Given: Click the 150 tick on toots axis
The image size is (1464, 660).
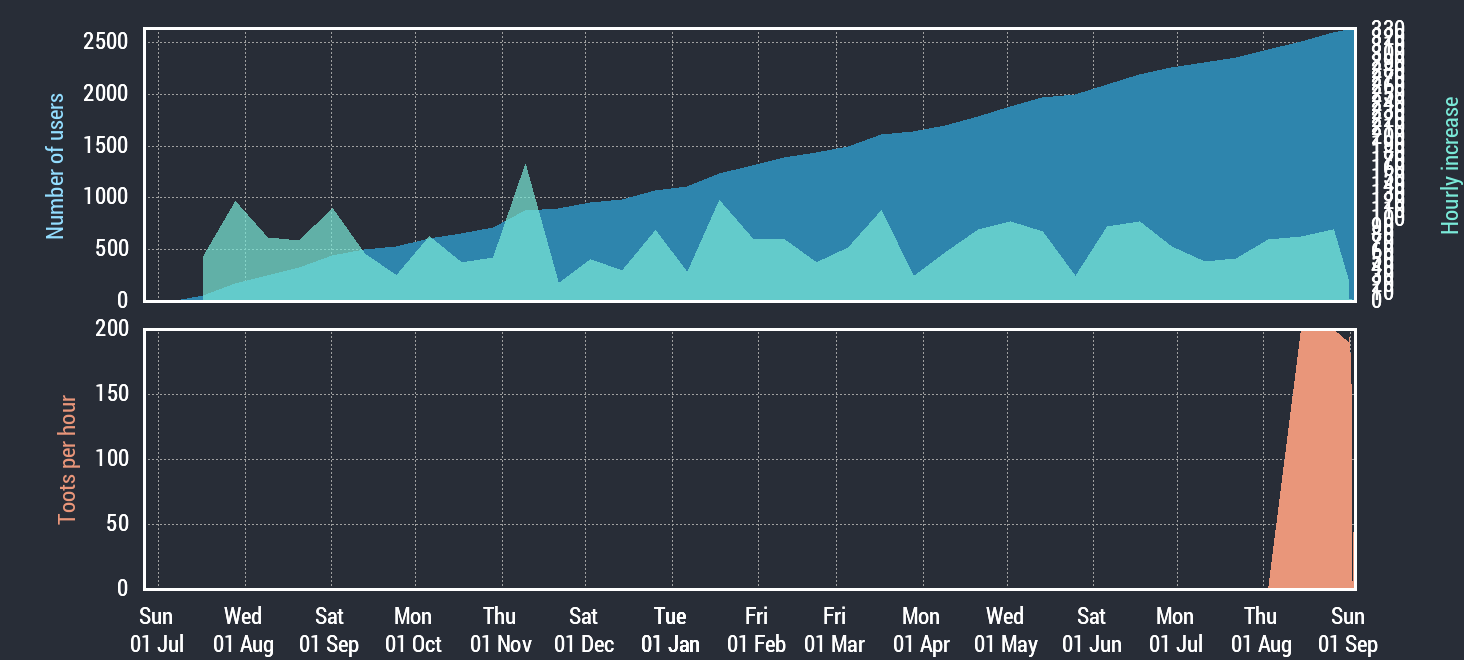Looking at the screenshot, I should click(x=113, y=394).
